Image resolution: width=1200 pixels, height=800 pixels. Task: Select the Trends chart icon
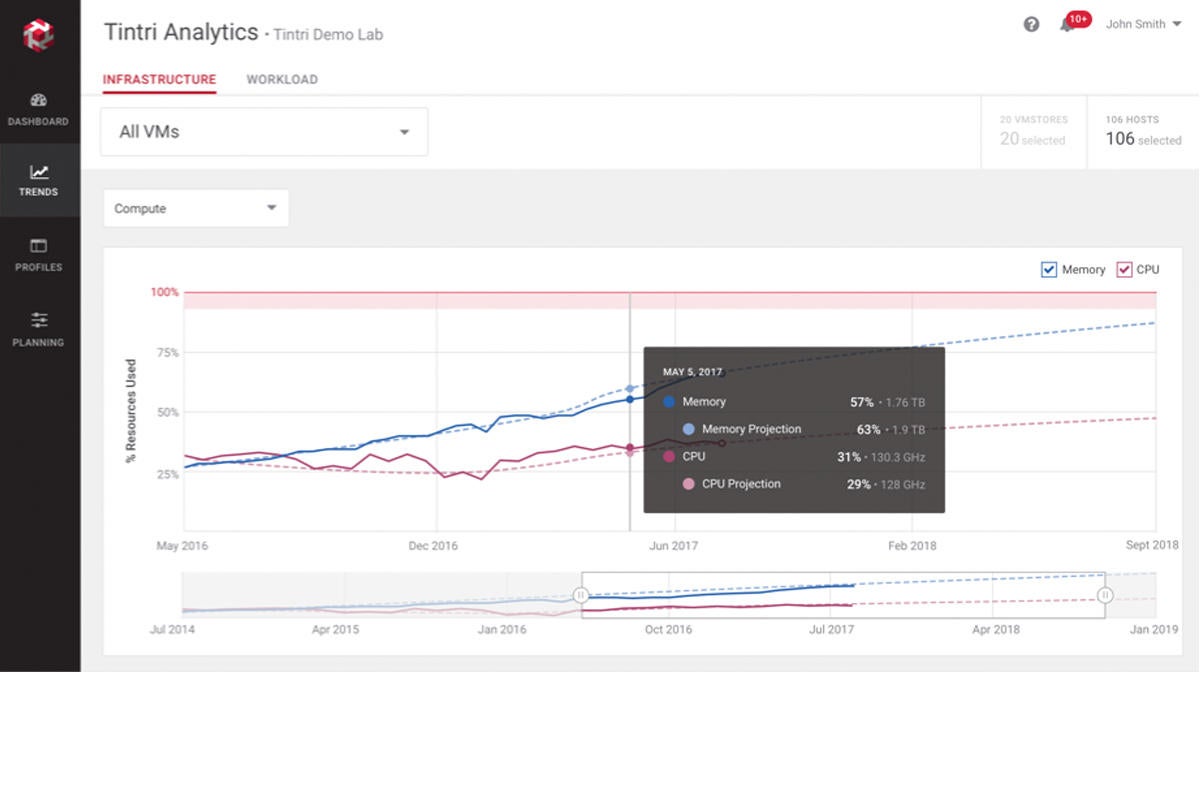pyautogui.click(x=39, y=172)
